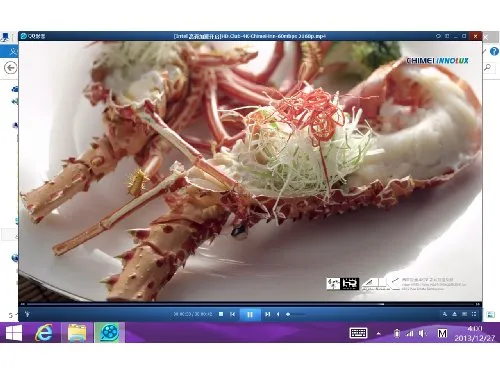Open the player tools wrench icon
The height and width of the screenshot is (375, 500).
[x=445, y=314]
